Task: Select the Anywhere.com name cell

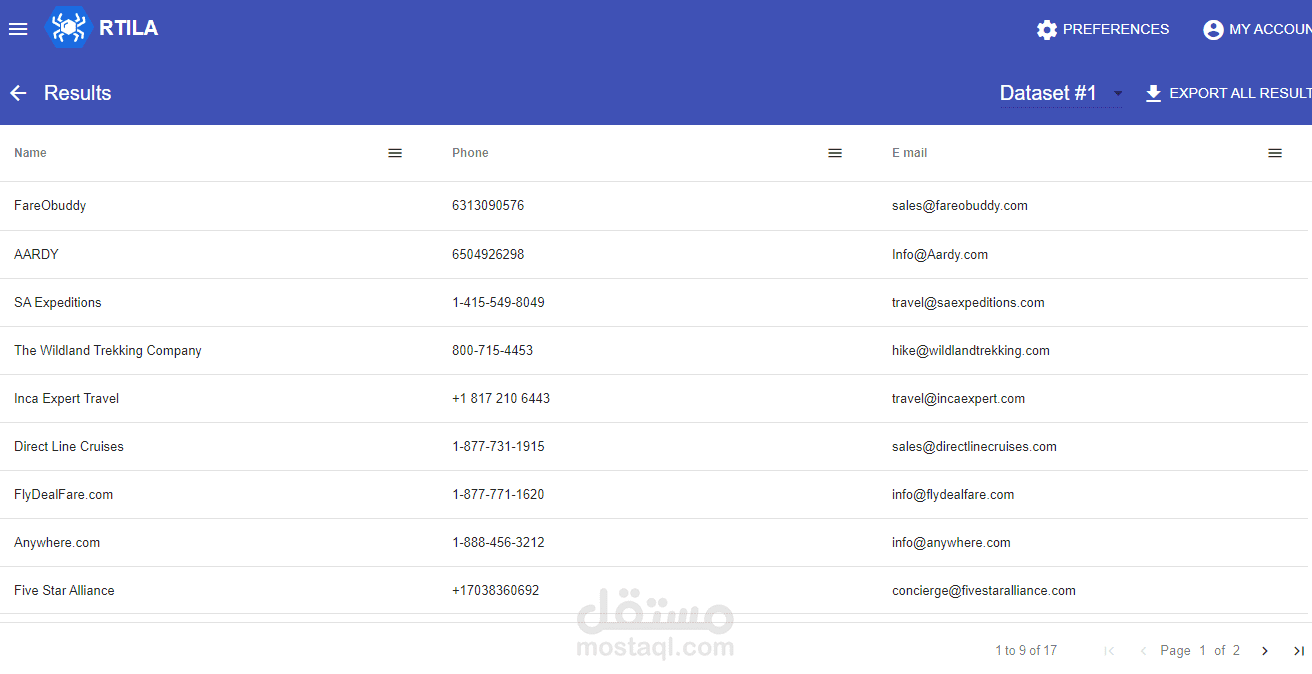Action: point(57,542)
